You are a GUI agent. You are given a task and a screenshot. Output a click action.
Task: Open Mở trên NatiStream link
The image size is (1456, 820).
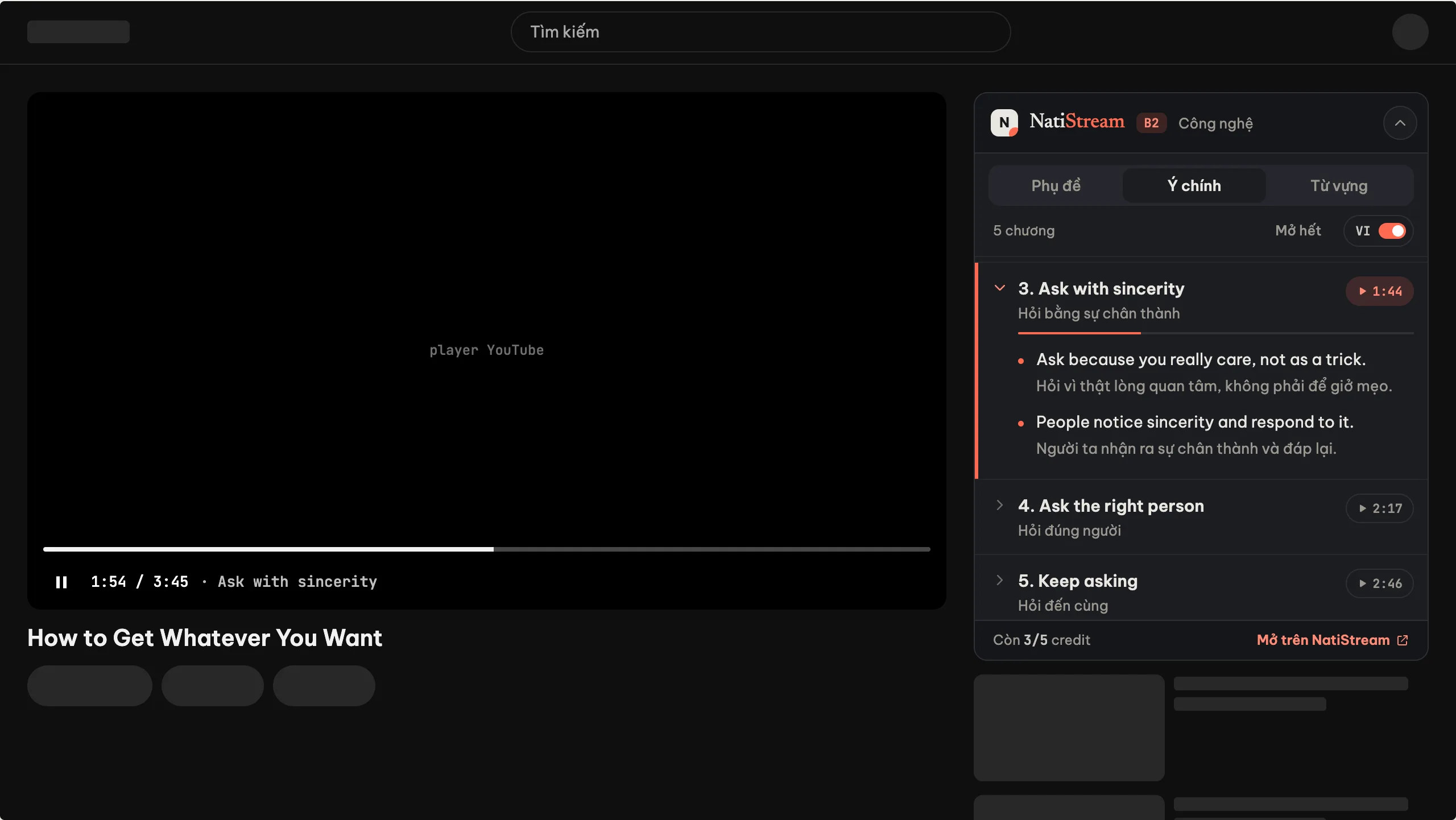(1333, 640)
